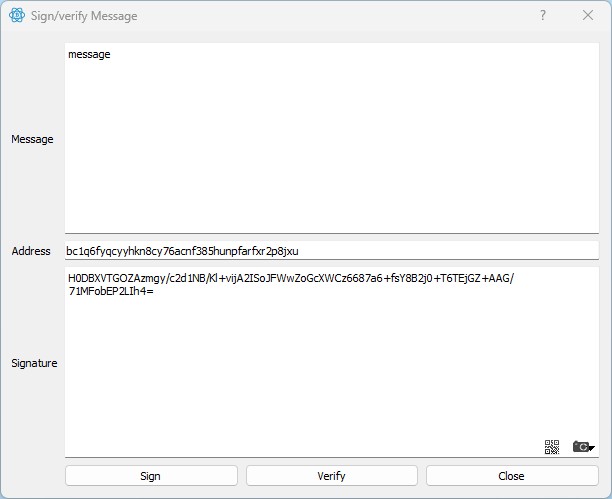Image resolution: width=612 pixels, height=499 pixels.
Task: Click the camera scan icon
Action: tap(581, 447)
